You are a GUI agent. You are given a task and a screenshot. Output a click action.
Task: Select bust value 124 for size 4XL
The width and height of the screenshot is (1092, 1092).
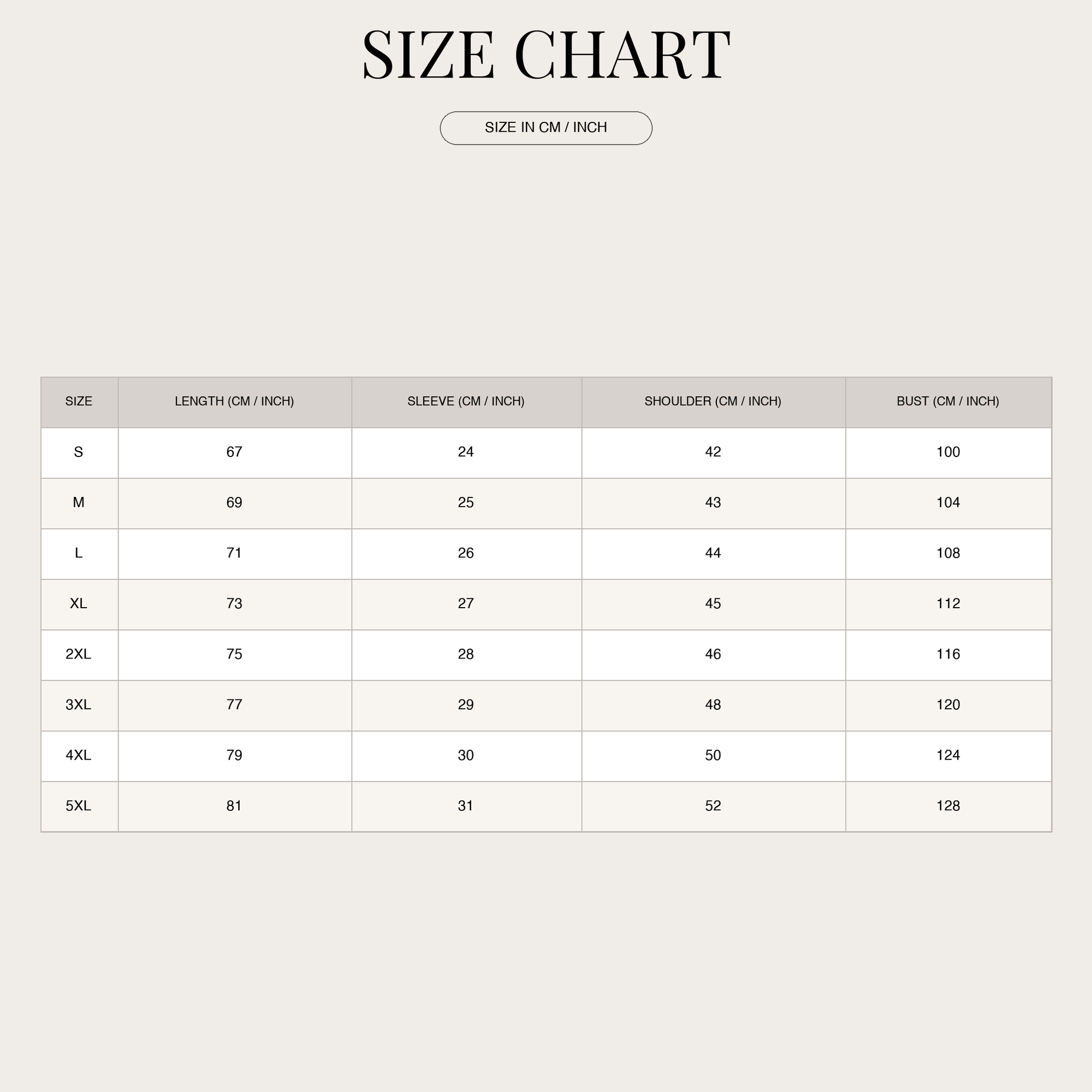[x=948, y=755]
